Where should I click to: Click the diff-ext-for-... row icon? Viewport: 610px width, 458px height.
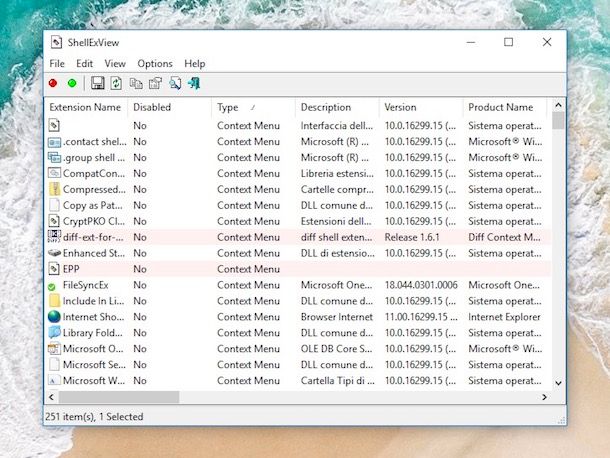(x=54, y=237)
